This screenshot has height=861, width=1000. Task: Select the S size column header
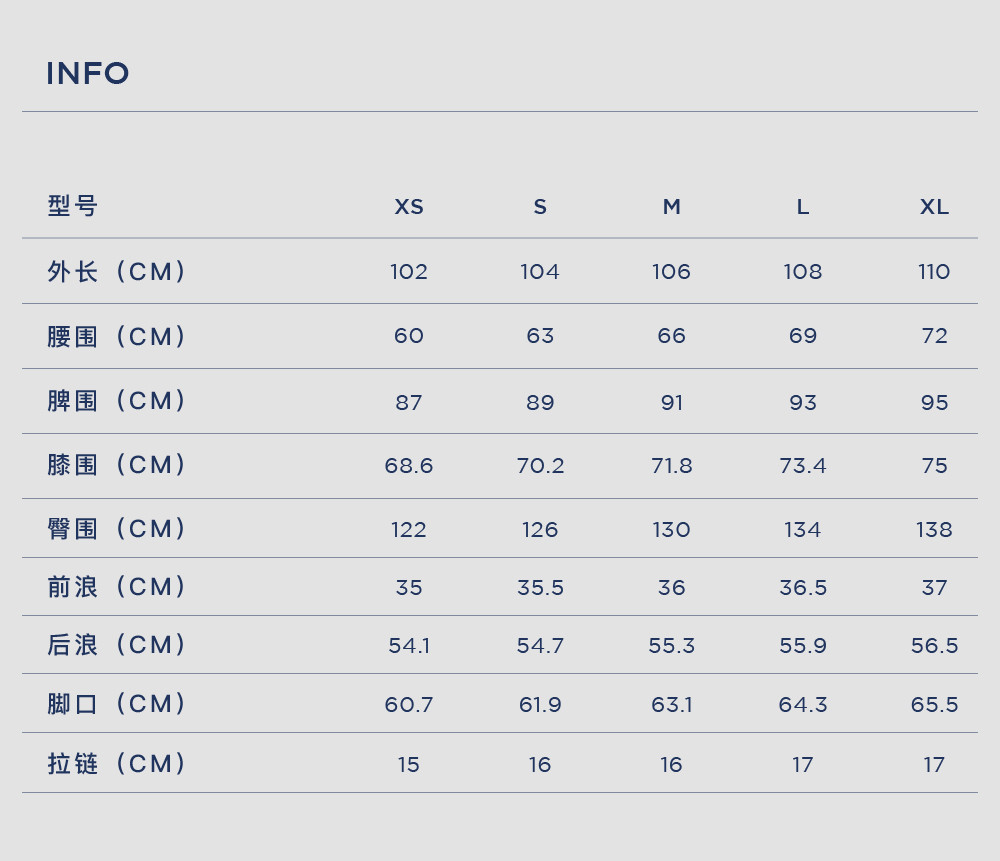(540, 207)
